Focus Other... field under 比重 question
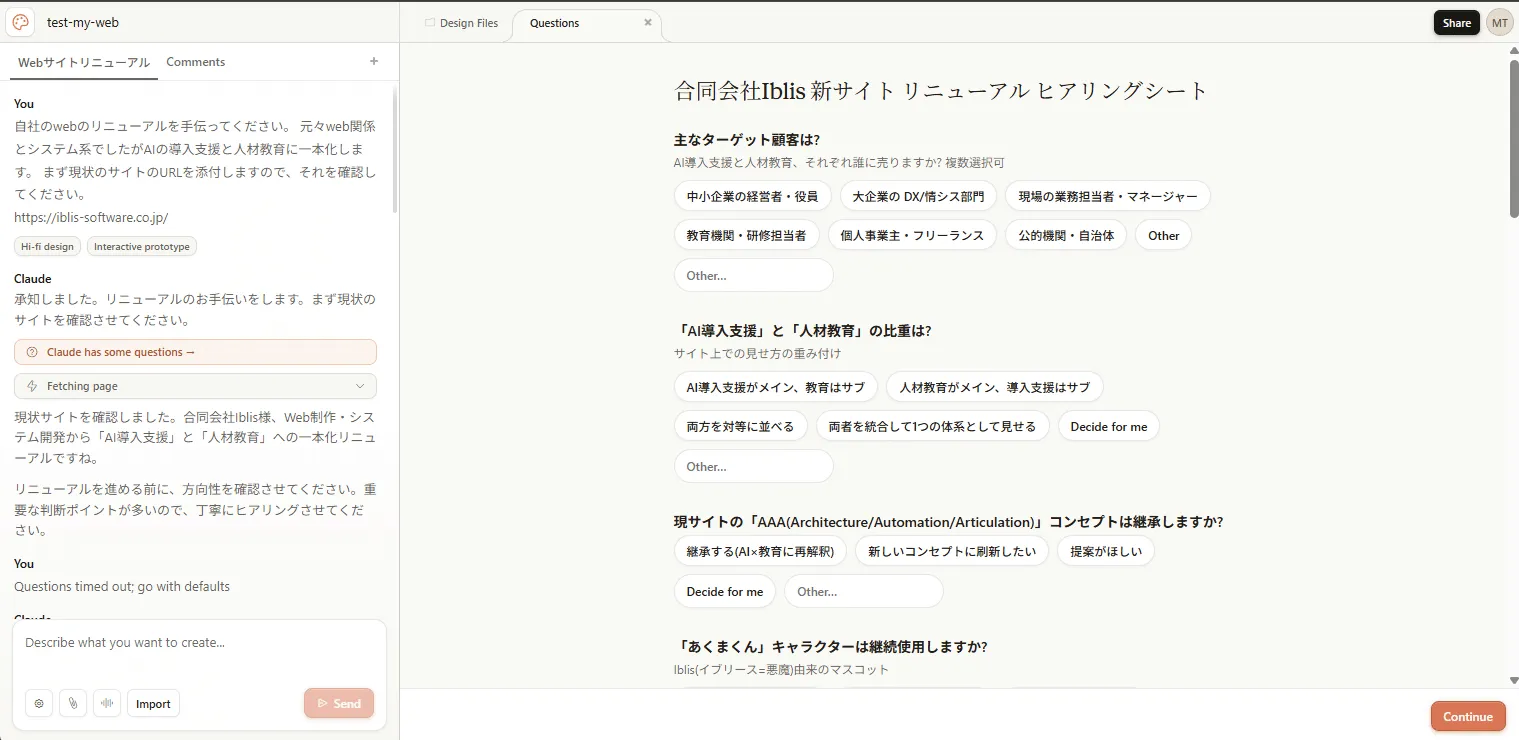Viewport: 1519px width, 740px height. tap(753, 466)
